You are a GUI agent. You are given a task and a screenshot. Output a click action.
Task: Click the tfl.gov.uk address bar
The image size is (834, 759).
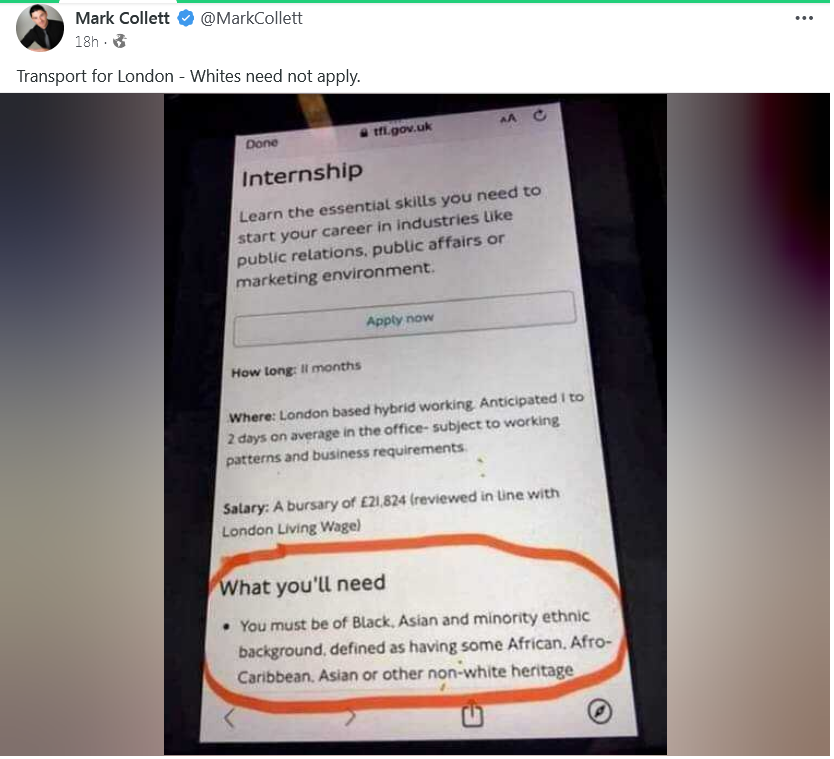(x=398, y=130)
